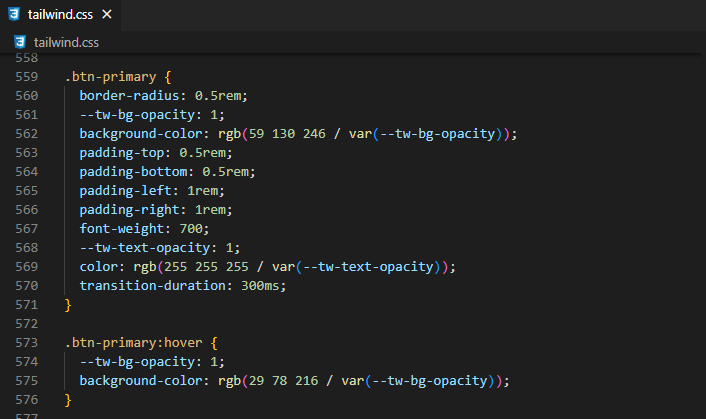706x419 pixels.
Task: Click the 0.5rem value on line 560
Action: pos(218,95)
